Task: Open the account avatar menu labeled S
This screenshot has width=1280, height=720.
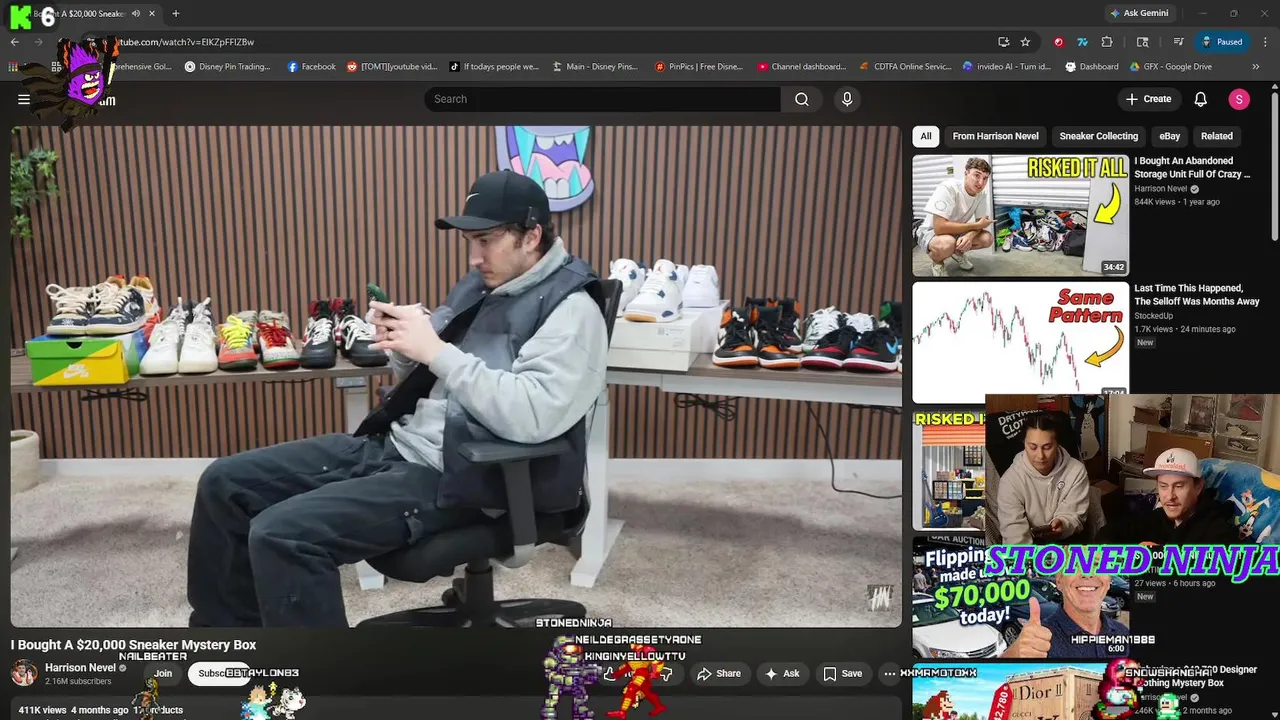Action: (1239, 99)
